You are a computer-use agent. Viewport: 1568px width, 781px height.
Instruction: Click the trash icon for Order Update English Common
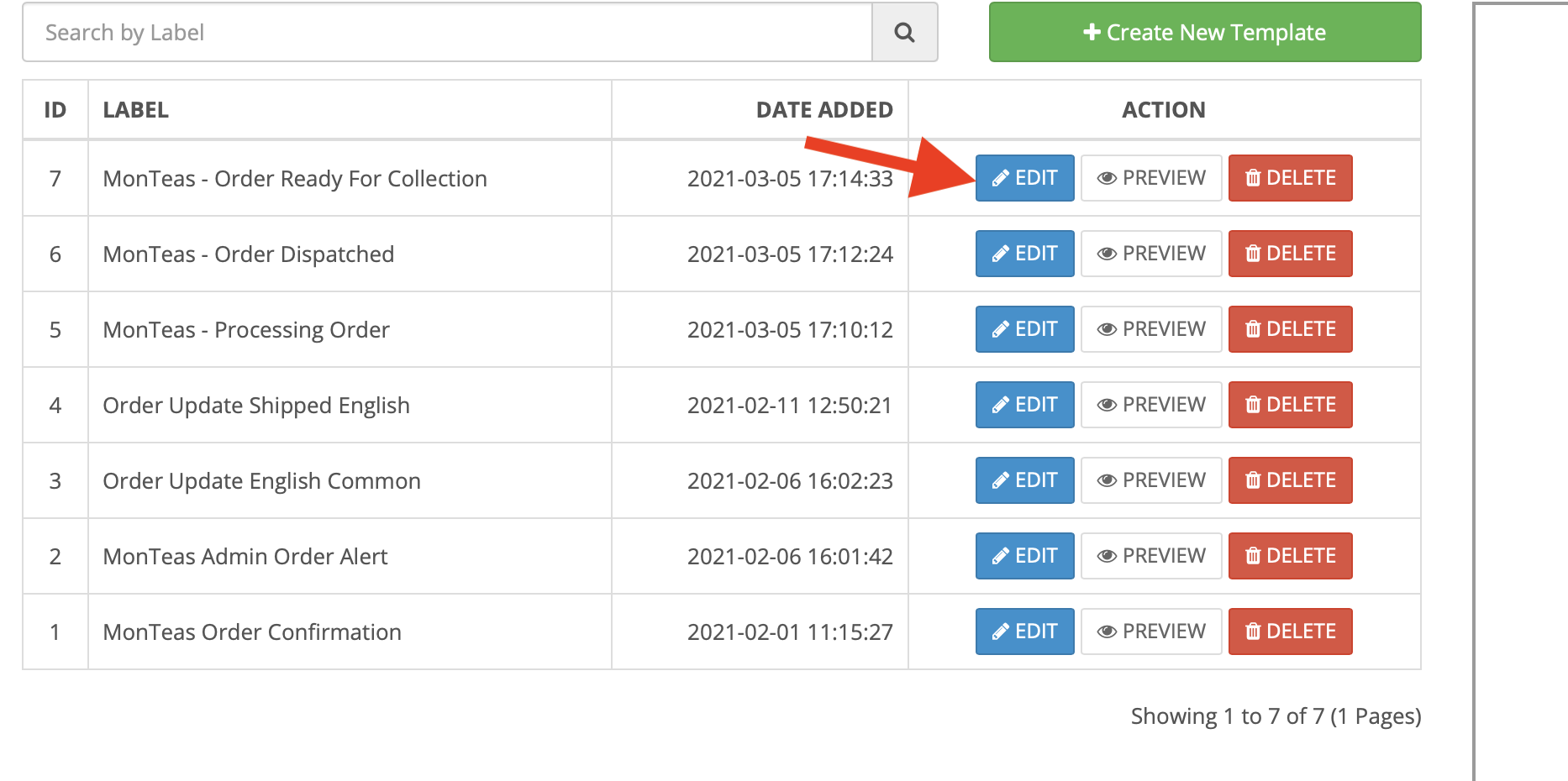pyautogui.click(x=1253, y=480)
